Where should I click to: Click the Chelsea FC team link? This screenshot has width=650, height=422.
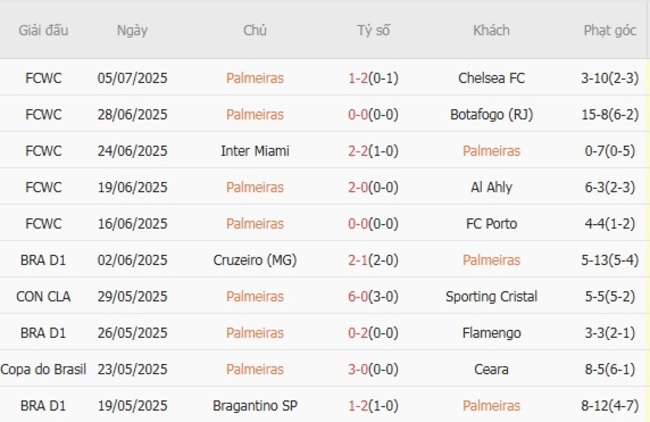tap(491, 78)
